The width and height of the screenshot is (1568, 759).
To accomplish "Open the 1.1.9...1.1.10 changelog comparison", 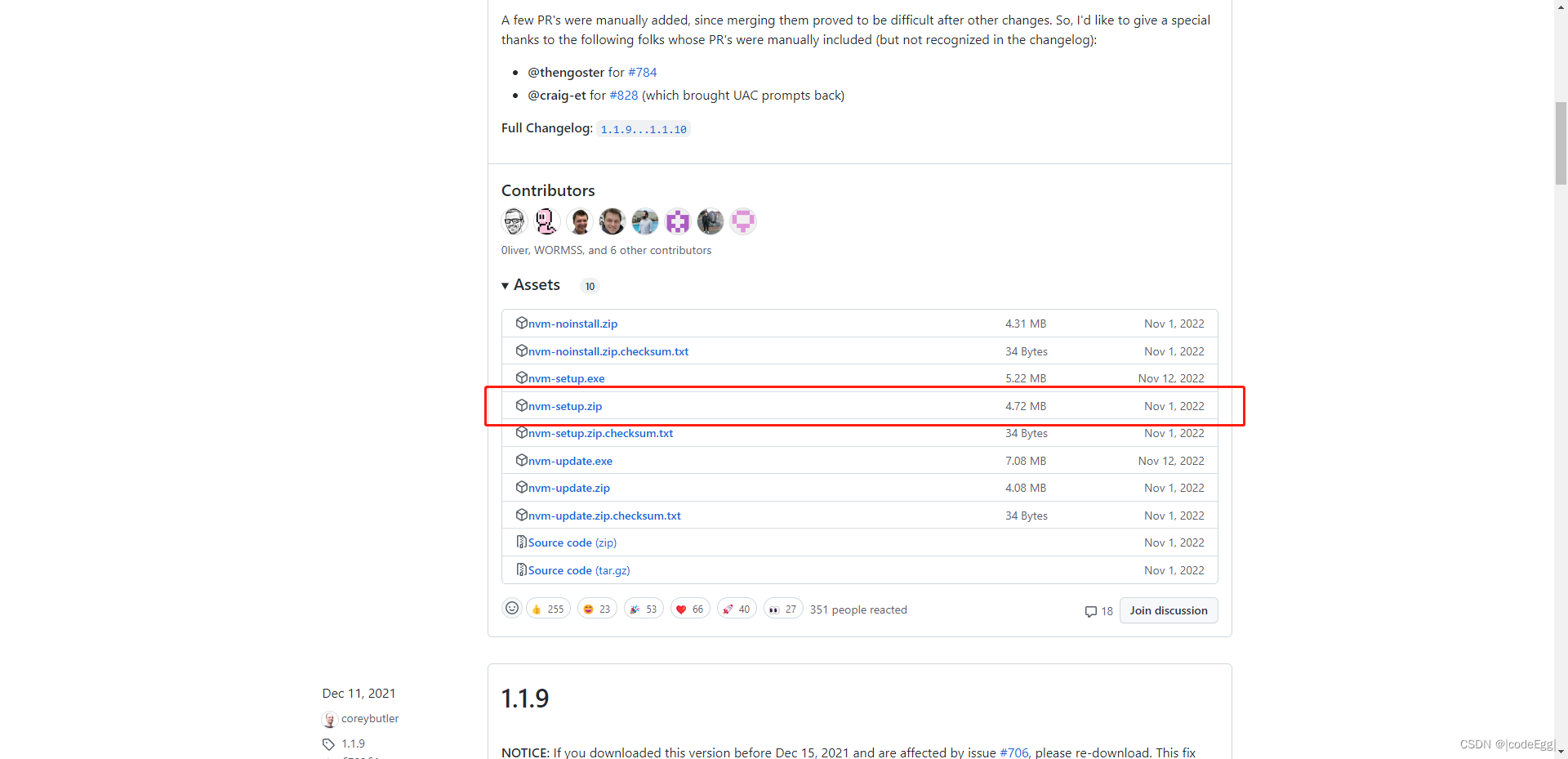I will (644, 129).
